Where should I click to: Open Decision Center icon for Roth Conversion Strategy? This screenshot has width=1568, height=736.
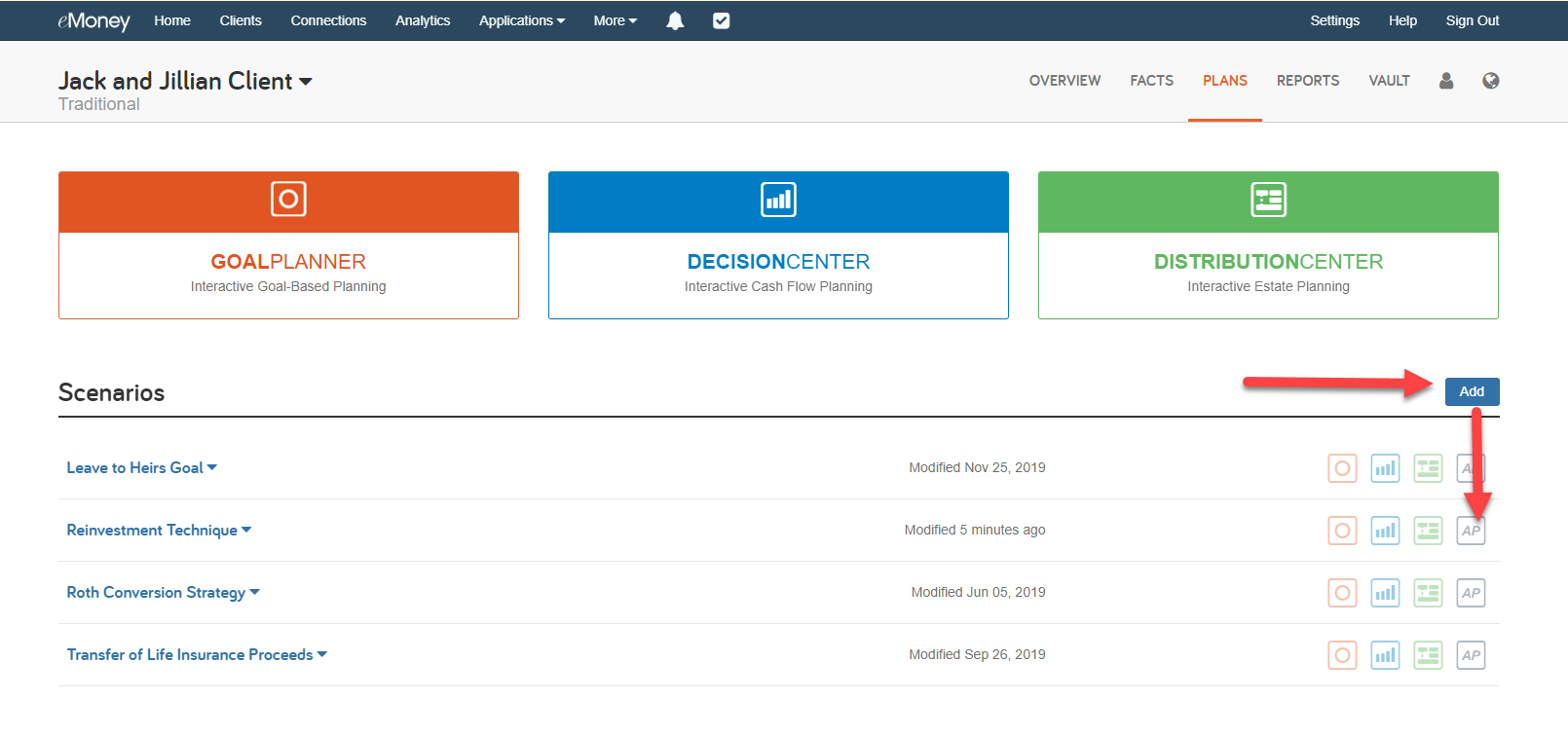pyautogui.click(x=1385, y=593)
